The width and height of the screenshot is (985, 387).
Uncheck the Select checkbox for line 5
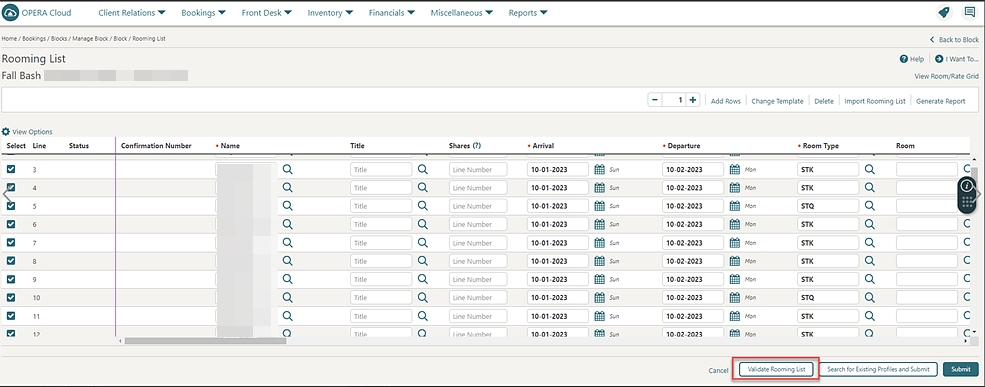click(x=11, y=206)
